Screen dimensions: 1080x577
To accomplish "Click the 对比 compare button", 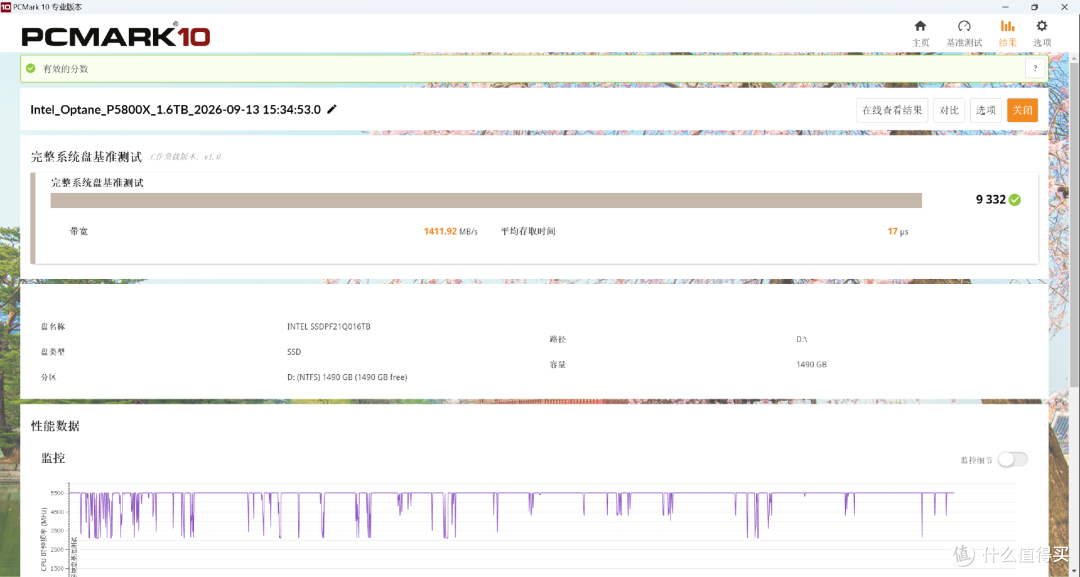I will click(949, 110).
